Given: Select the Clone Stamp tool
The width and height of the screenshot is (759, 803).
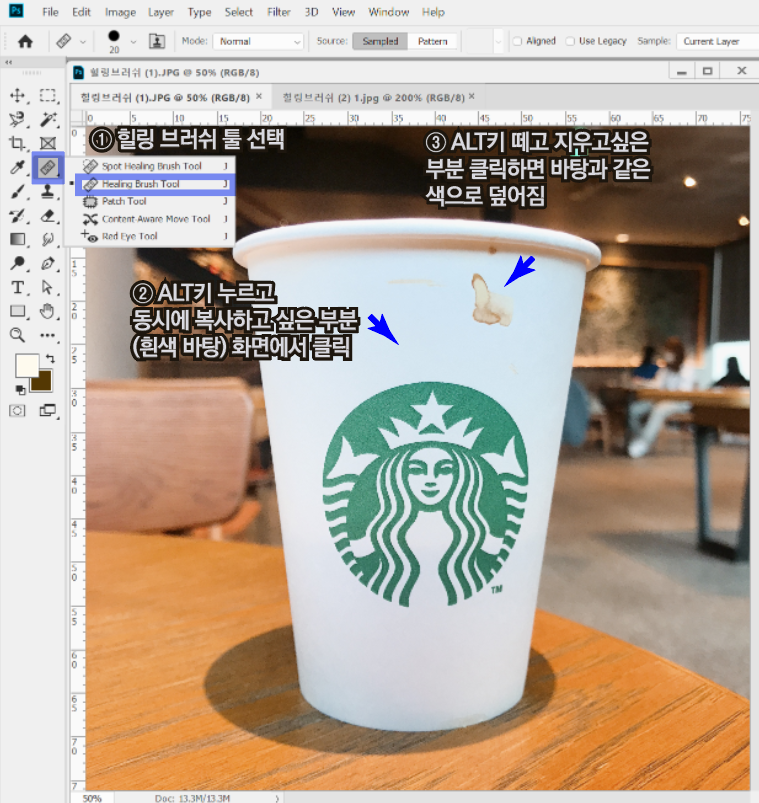Looking at the screenshot, I should (48, 192).
